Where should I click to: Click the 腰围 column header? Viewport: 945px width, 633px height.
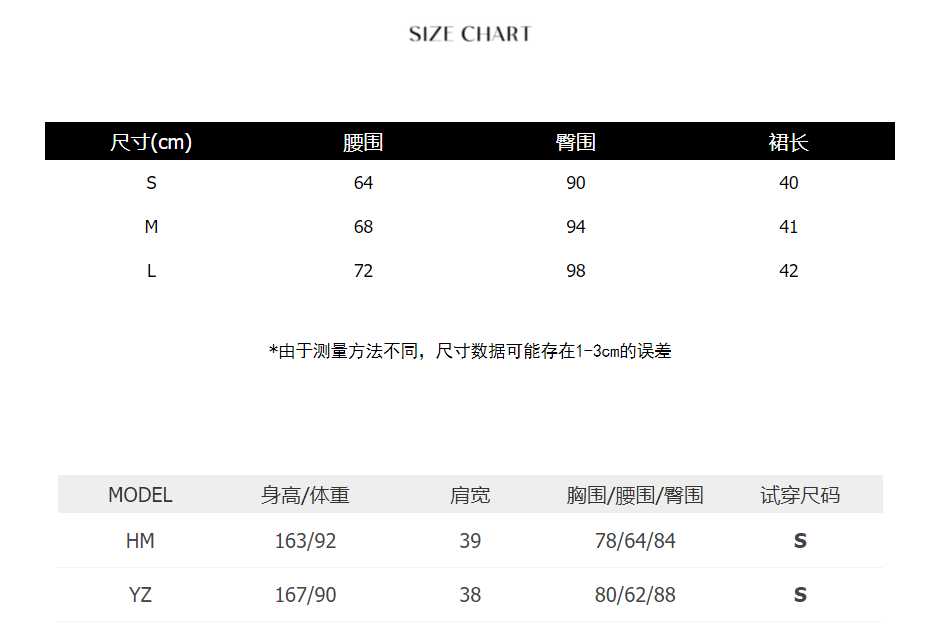point(363,142)
